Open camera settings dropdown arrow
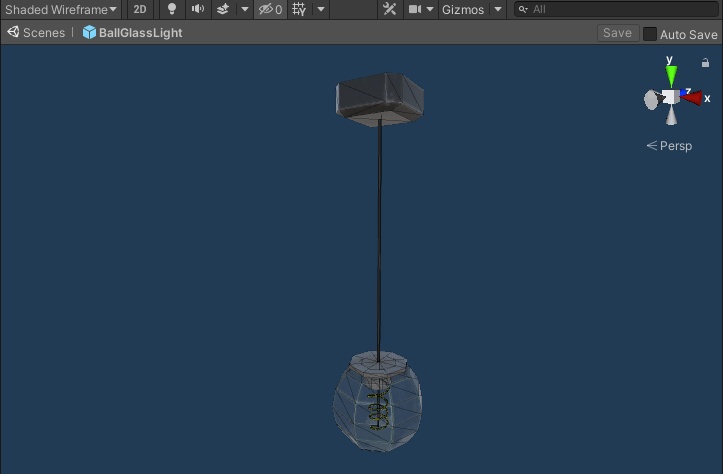The image size is (723, 474). coord(430,9)
